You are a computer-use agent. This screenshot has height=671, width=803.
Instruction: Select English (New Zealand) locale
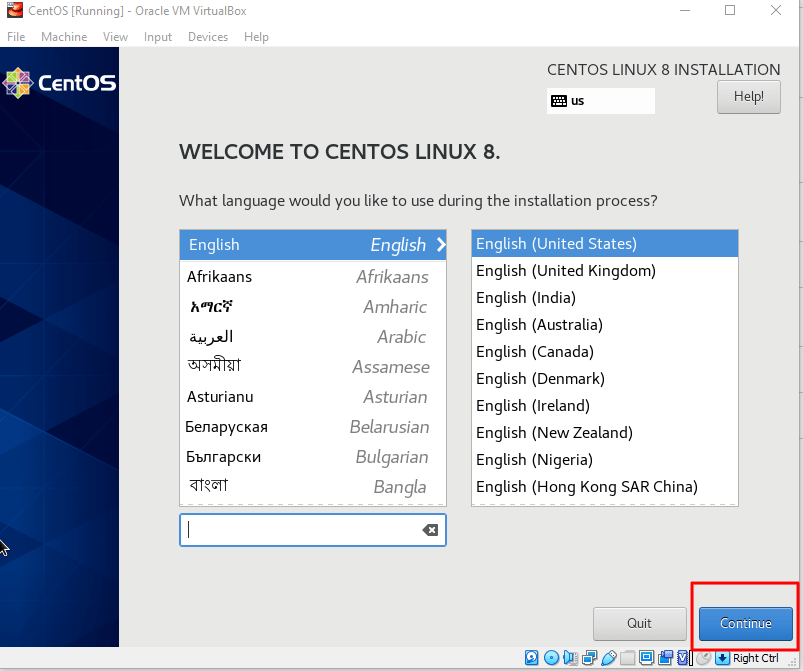(605, 433)
